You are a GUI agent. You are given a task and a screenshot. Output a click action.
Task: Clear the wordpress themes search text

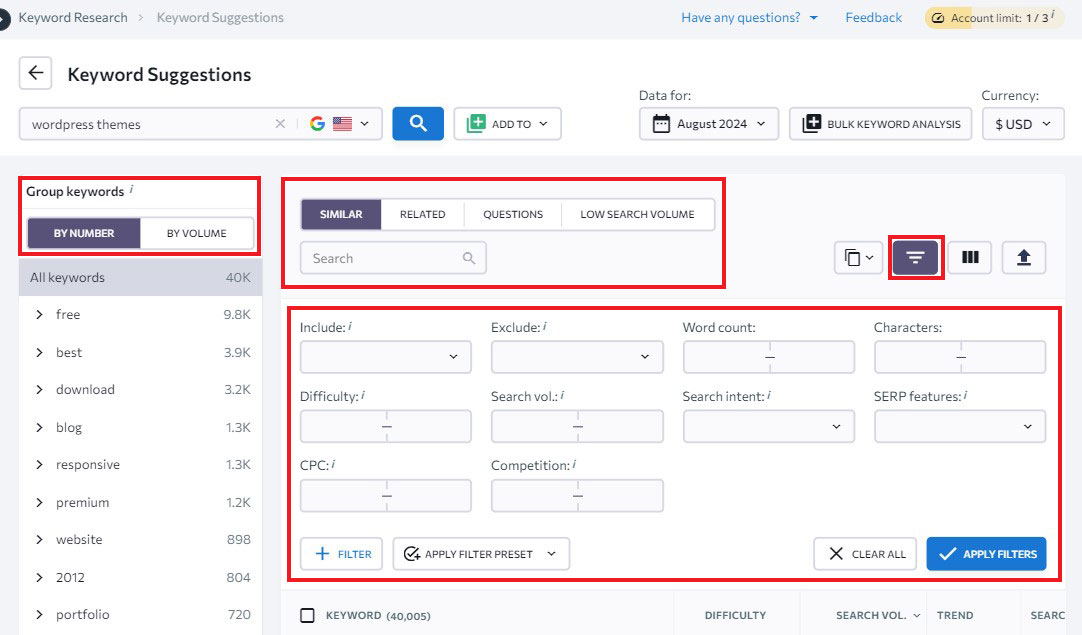pos(280,124)
